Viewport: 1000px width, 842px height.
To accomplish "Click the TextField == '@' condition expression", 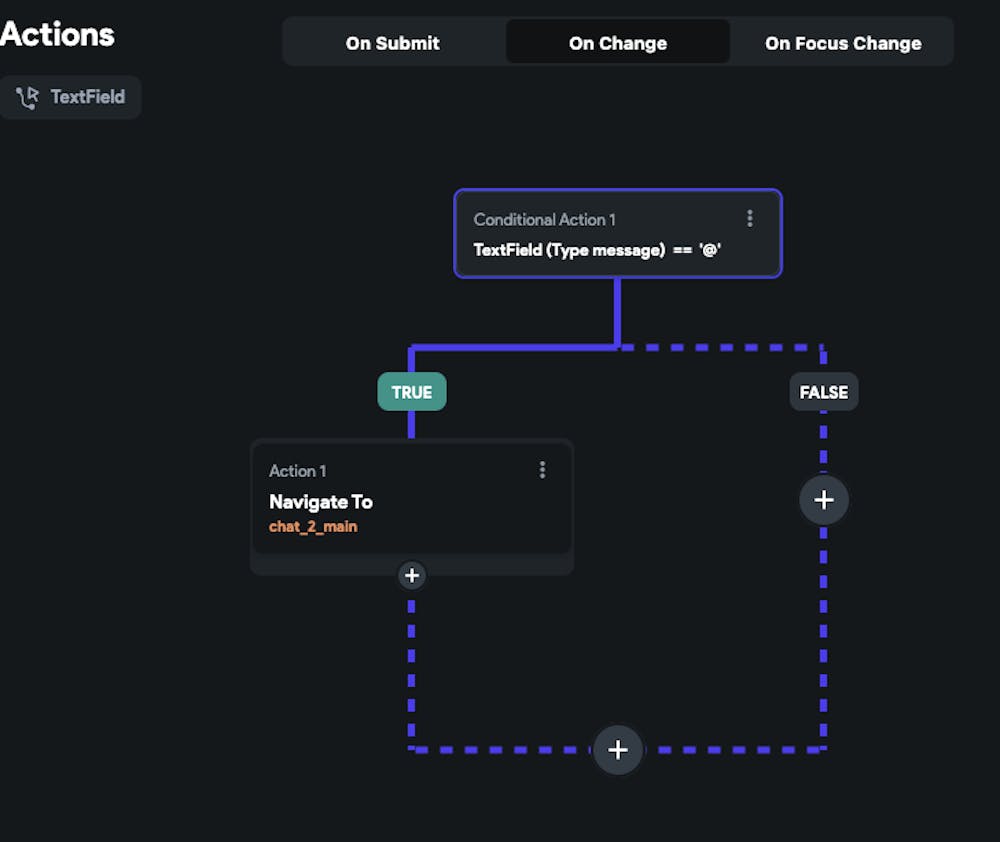I will tap(597, 250).
